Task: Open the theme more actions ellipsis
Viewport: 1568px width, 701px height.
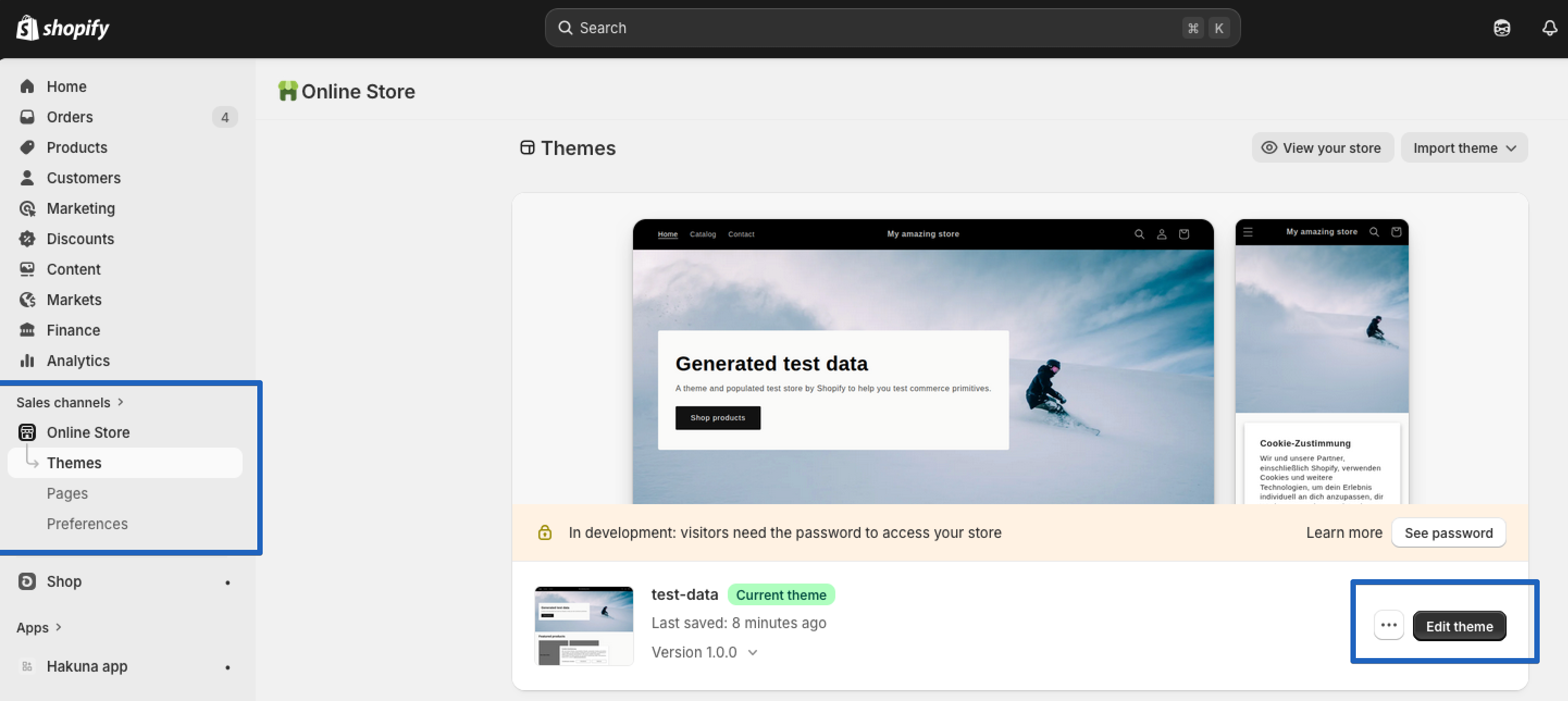Action: tap(1389, 625)
